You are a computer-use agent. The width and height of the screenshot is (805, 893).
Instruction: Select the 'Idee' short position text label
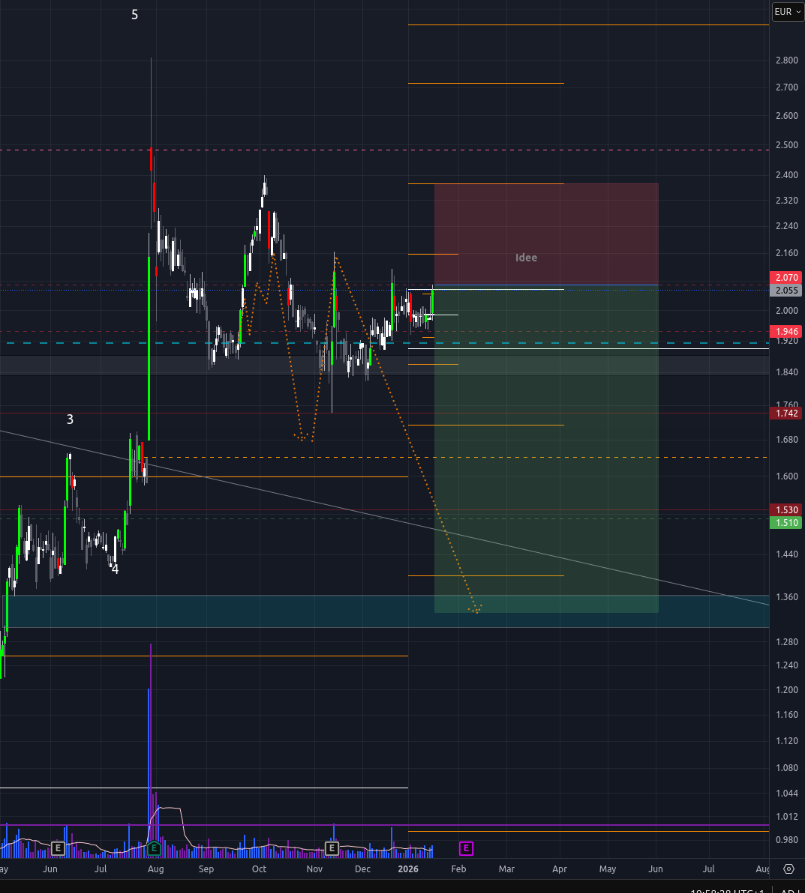(x=526, y=258)
